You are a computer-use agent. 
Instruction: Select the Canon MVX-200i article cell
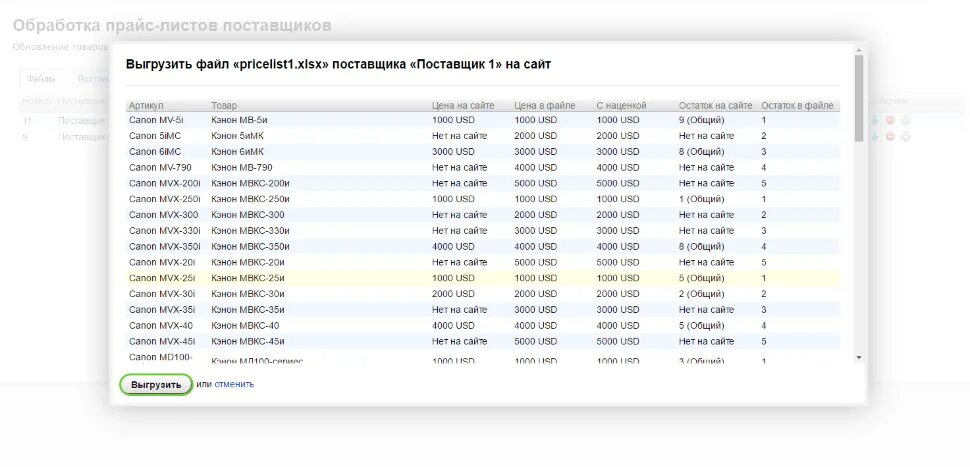[x=165, y=183]
